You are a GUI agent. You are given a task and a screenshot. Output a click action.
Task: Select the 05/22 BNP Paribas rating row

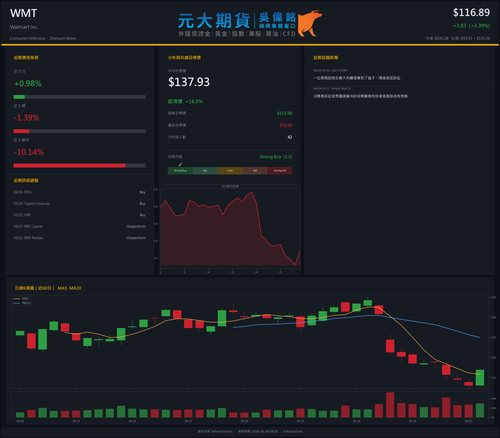click(80, 238)
